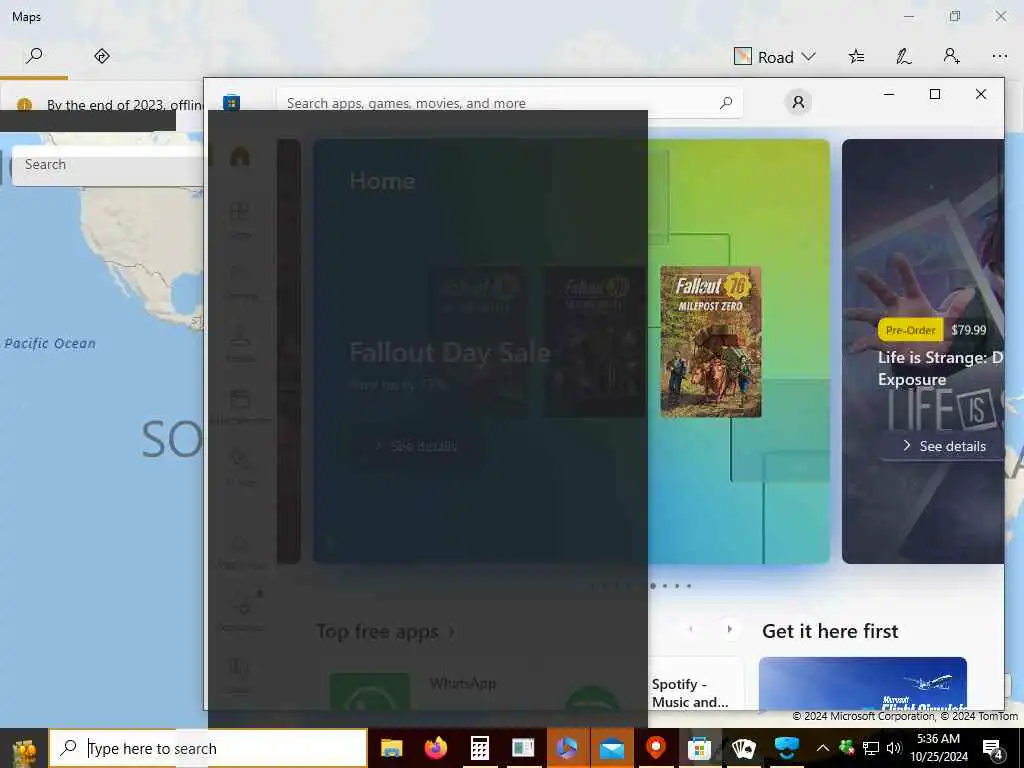Select the Windows Ink pen icon in Maps

[903, 57]
